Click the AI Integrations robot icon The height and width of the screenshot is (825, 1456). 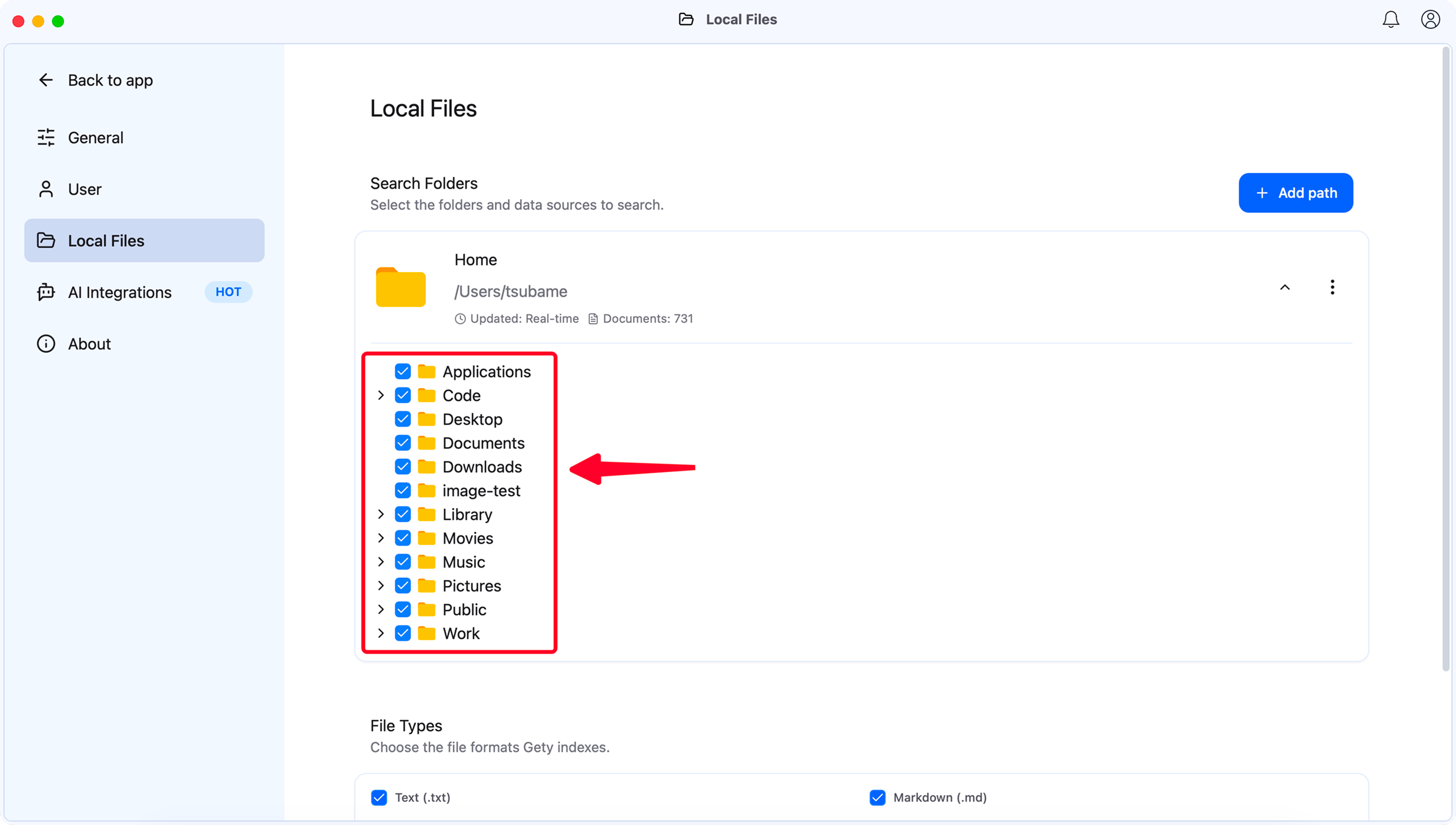[x=46, y=293]
